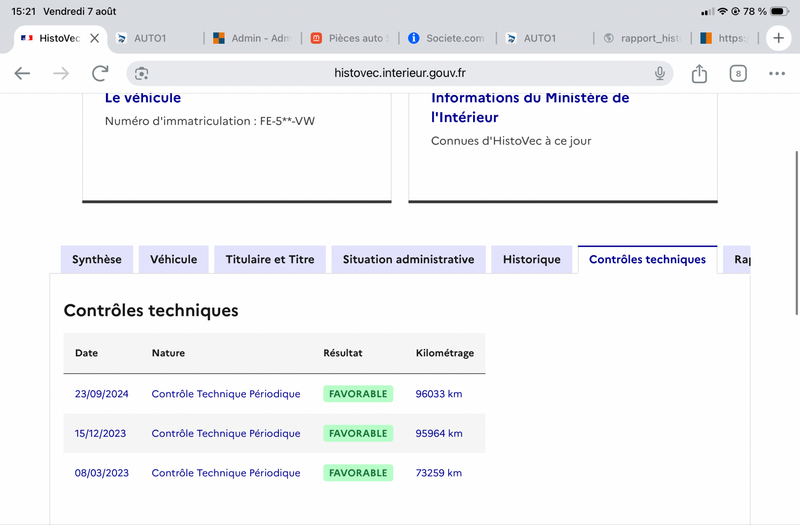Click the Nature column header
The height and width of the screenshot is (525, 800).
click(168, 353)
